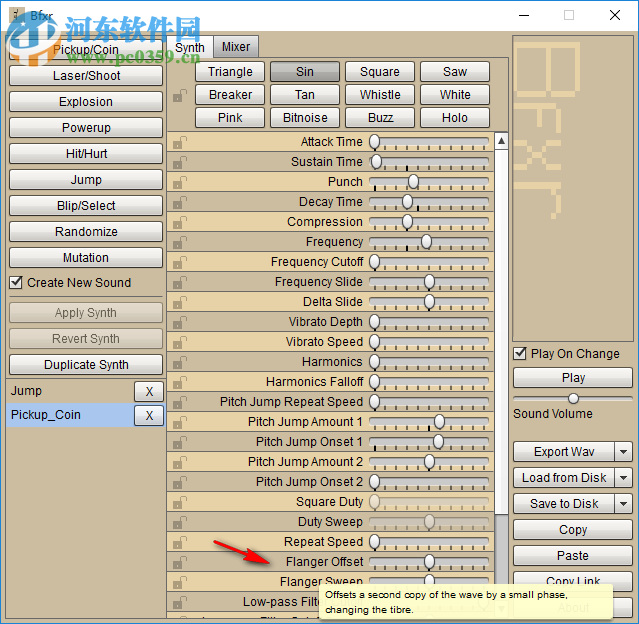Lock the Vibrato Depth parameter
Image resolution: width=639 pixels, height=624 pixels.
[180, 322]
